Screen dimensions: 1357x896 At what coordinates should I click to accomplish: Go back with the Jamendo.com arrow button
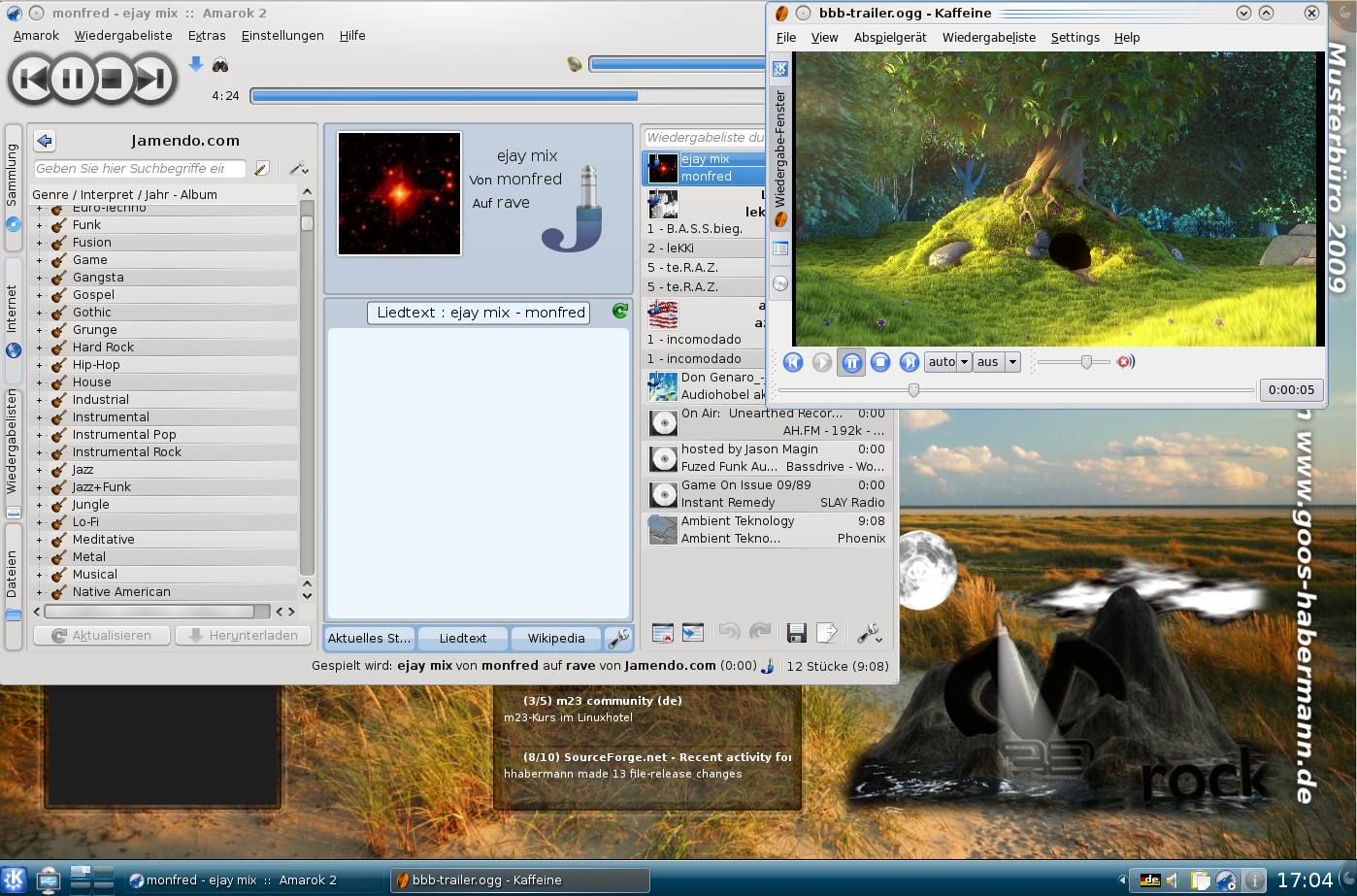pos(45,140)
